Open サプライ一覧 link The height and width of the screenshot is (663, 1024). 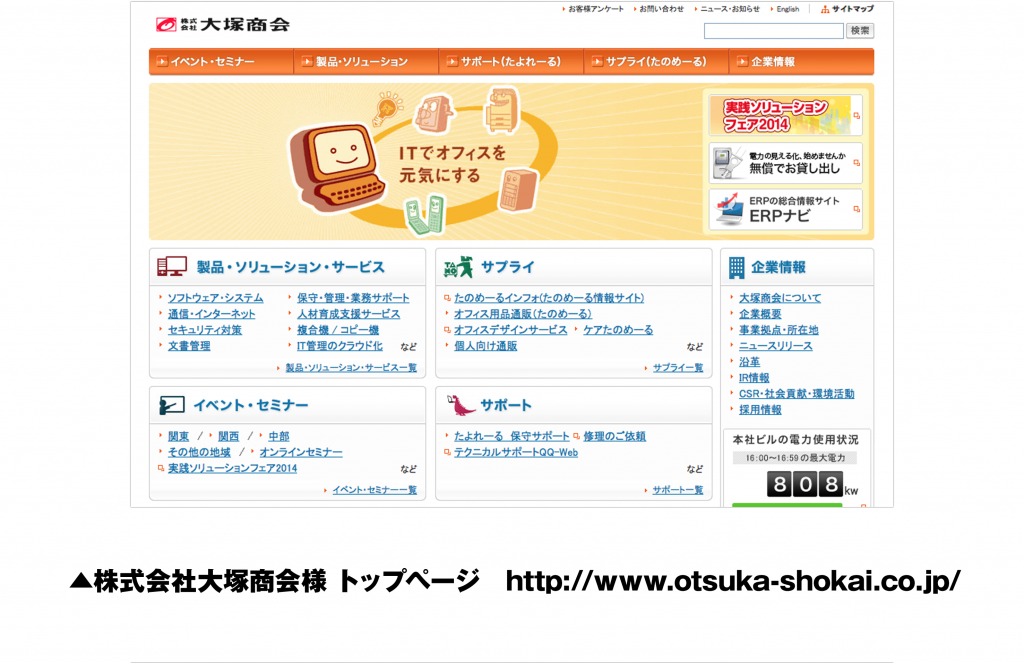(x=678, y=368)
